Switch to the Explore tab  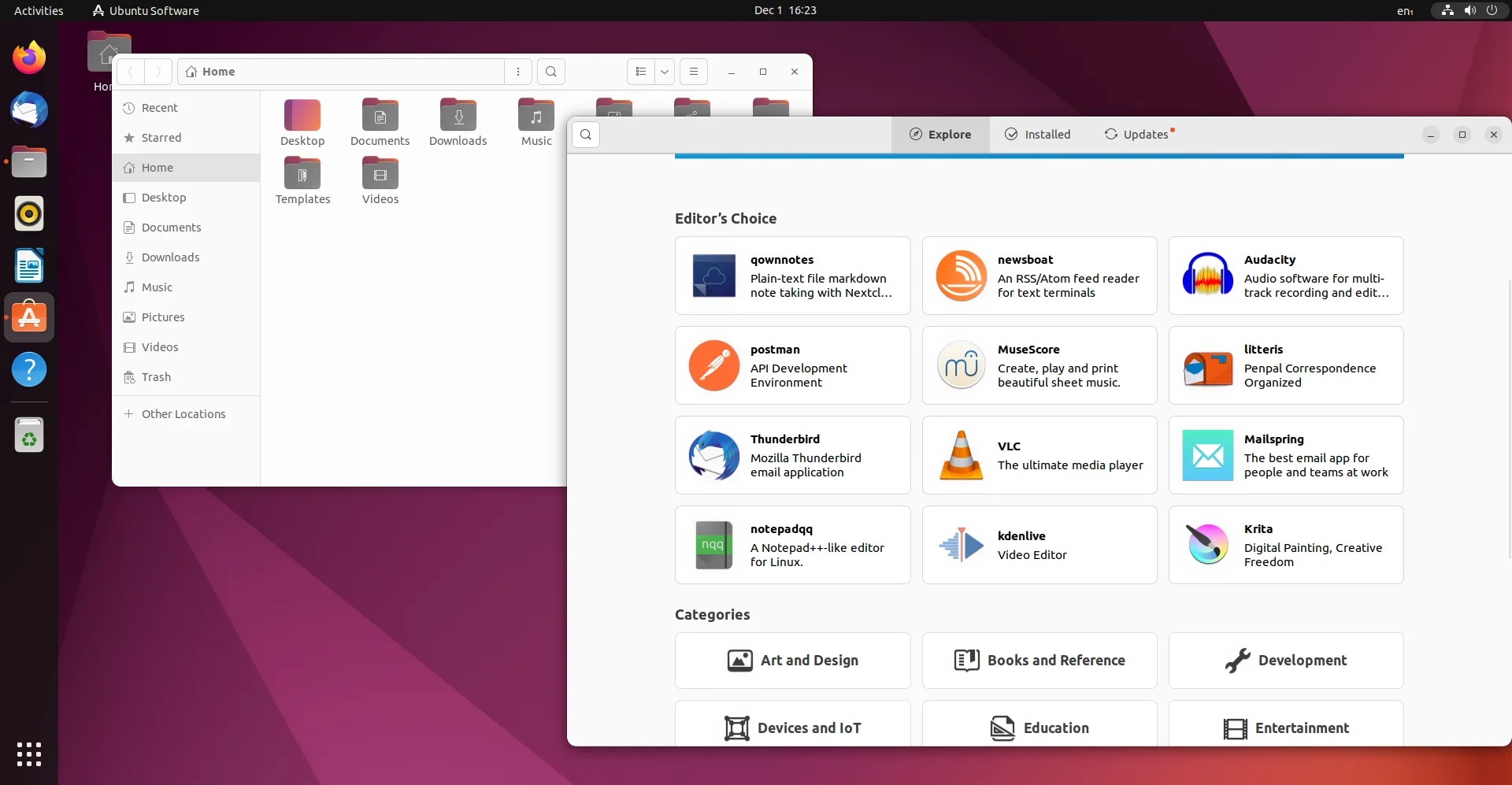[x=940, y=135]
